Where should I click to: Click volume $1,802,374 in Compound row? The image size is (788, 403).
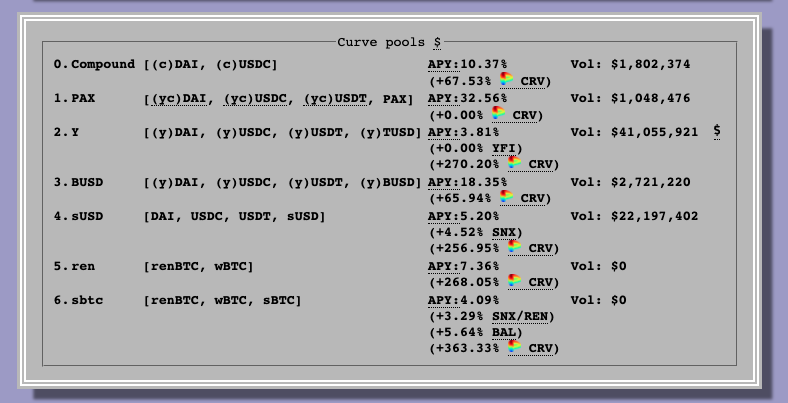pos(651,64)
